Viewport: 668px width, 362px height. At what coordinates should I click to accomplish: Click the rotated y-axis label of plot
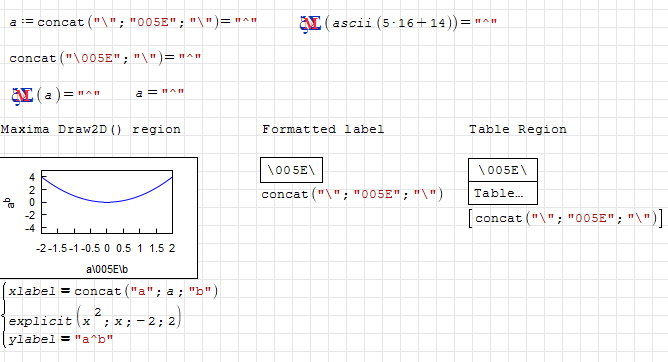point(9,203)
